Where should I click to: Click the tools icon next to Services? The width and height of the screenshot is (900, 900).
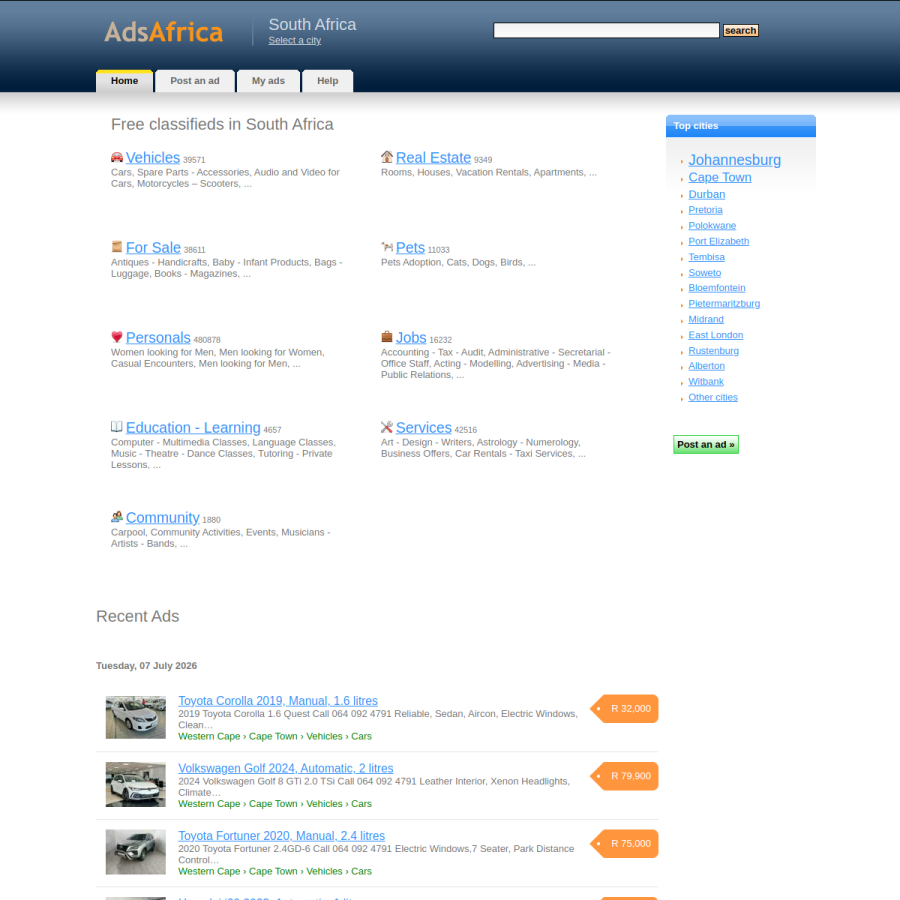click(387, 427)
